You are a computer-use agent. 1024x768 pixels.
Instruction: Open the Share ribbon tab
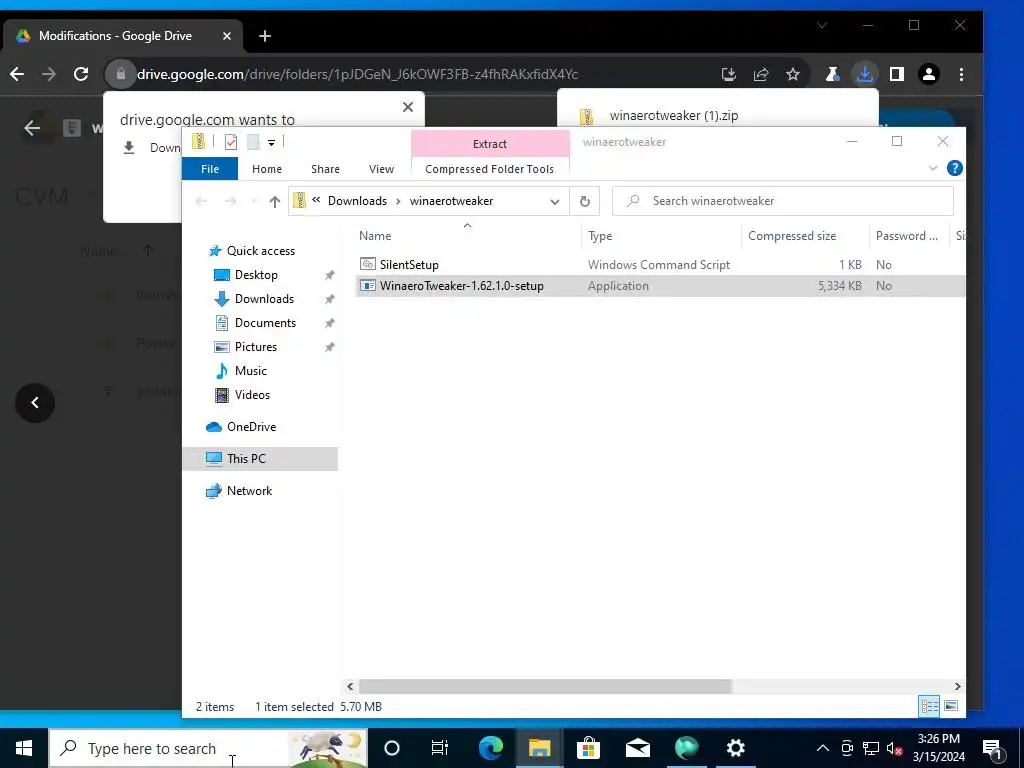tap(325, 168)
